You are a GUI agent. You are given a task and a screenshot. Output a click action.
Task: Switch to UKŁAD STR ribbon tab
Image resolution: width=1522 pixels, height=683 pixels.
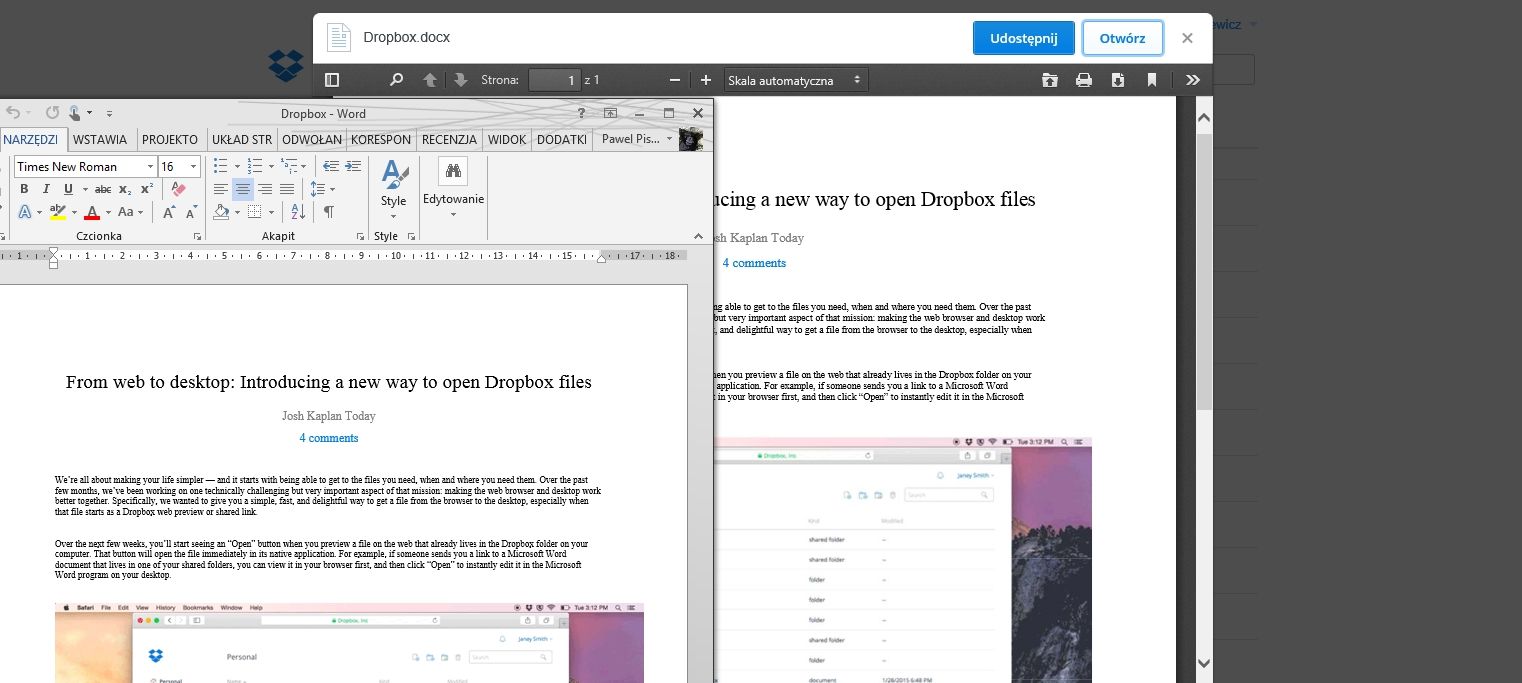tap(242, 140)
